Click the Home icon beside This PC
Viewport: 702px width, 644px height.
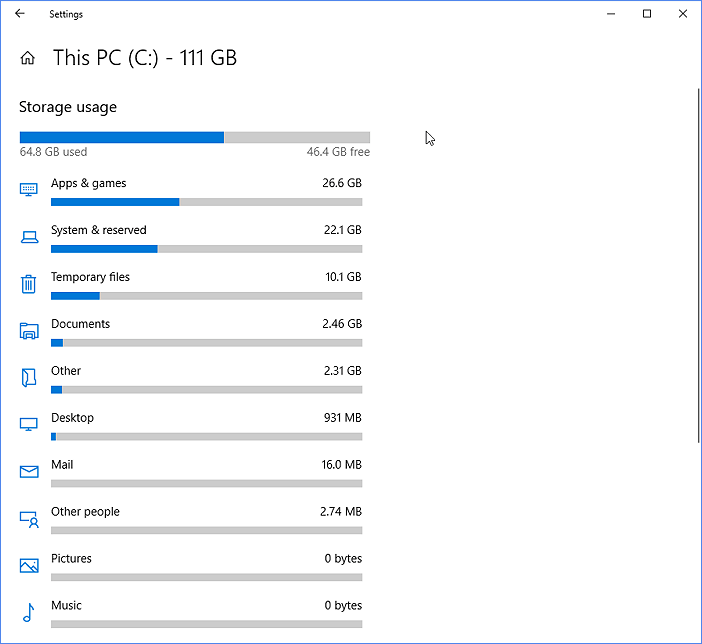coord(28,58)
